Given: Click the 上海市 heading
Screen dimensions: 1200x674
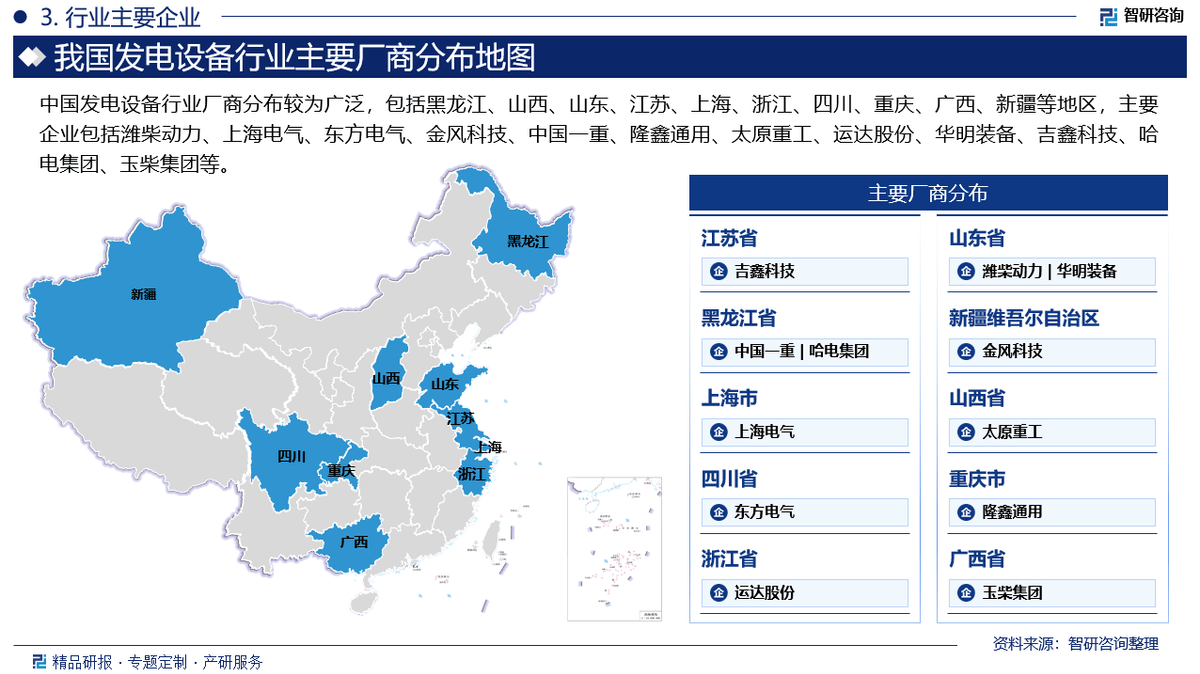Looking at the screenshot, I should point(729,399).
